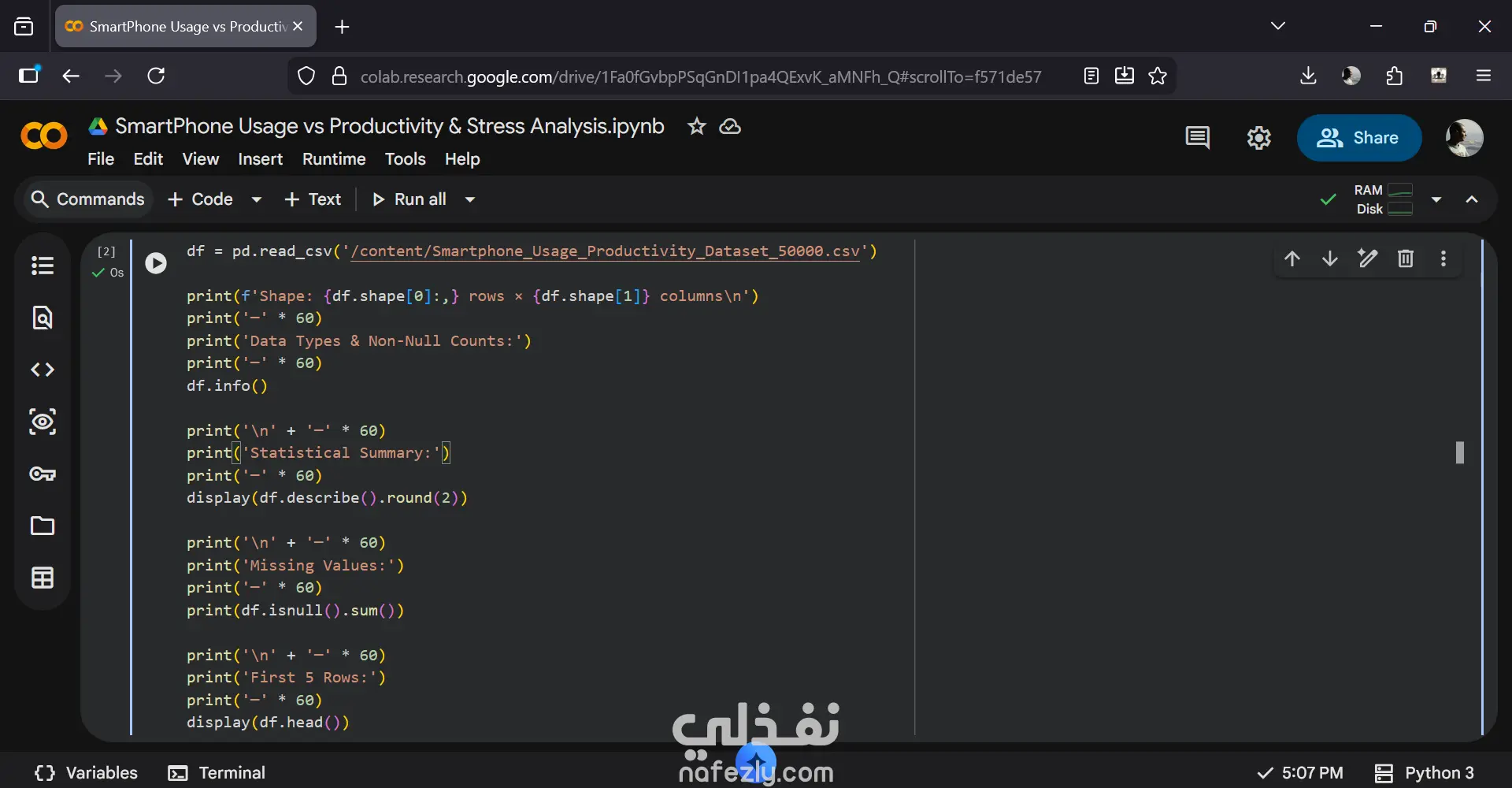Open the browser hamburger menu
This screenshot has height=788, width=1512.
coord(1484,76)
